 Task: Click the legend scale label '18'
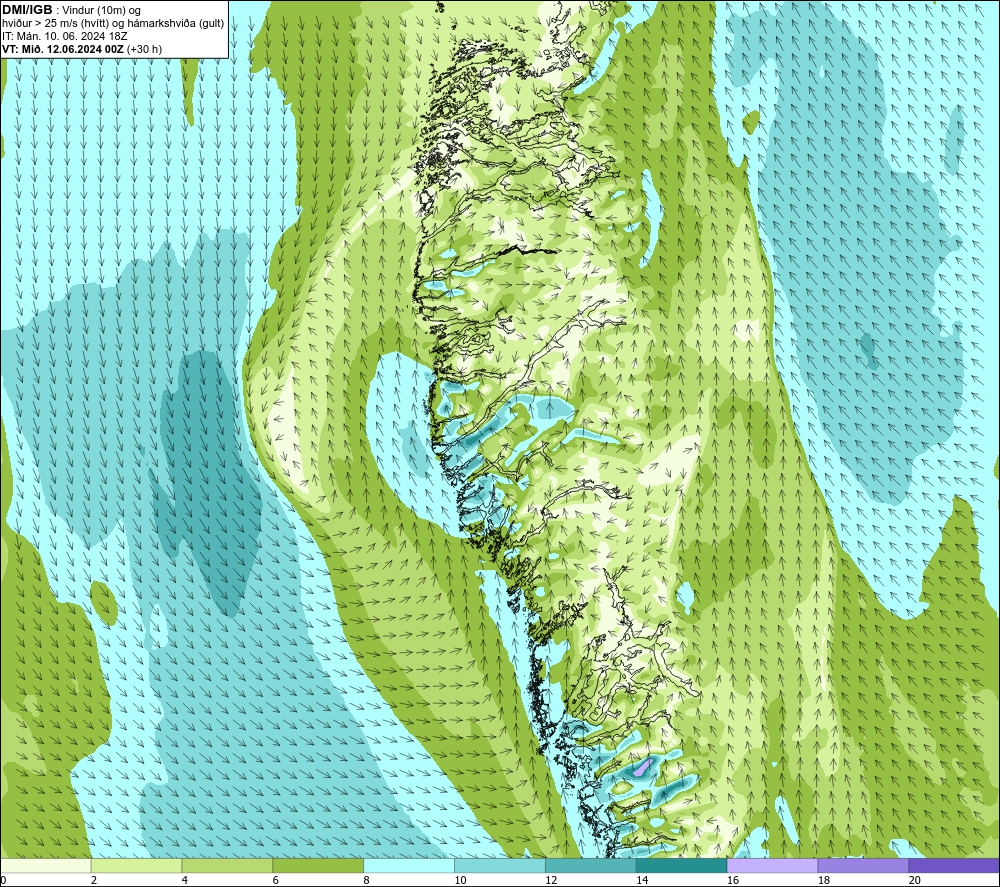point(824,880)
